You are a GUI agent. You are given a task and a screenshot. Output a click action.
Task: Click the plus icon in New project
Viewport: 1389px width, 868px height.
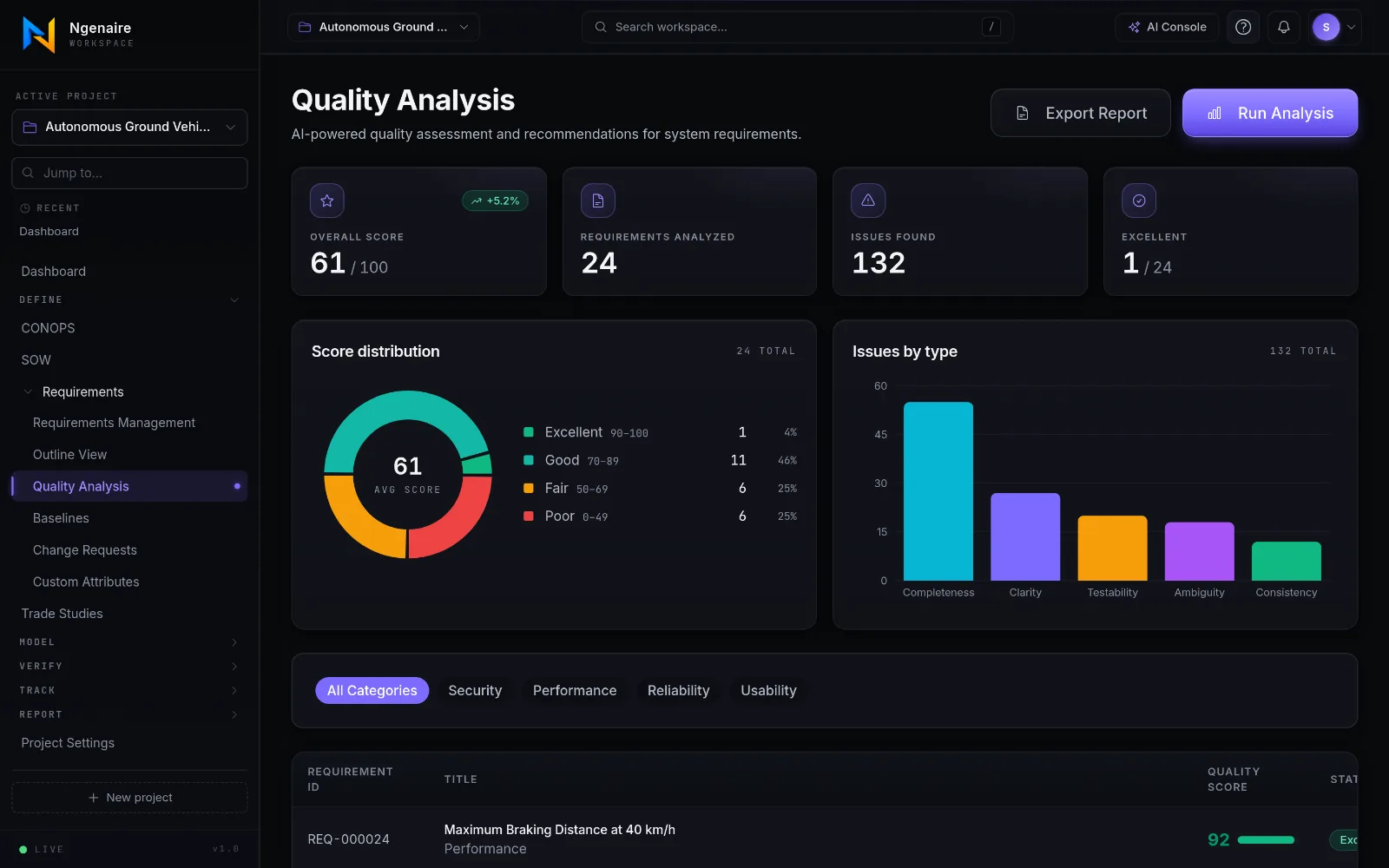[94, 798]
